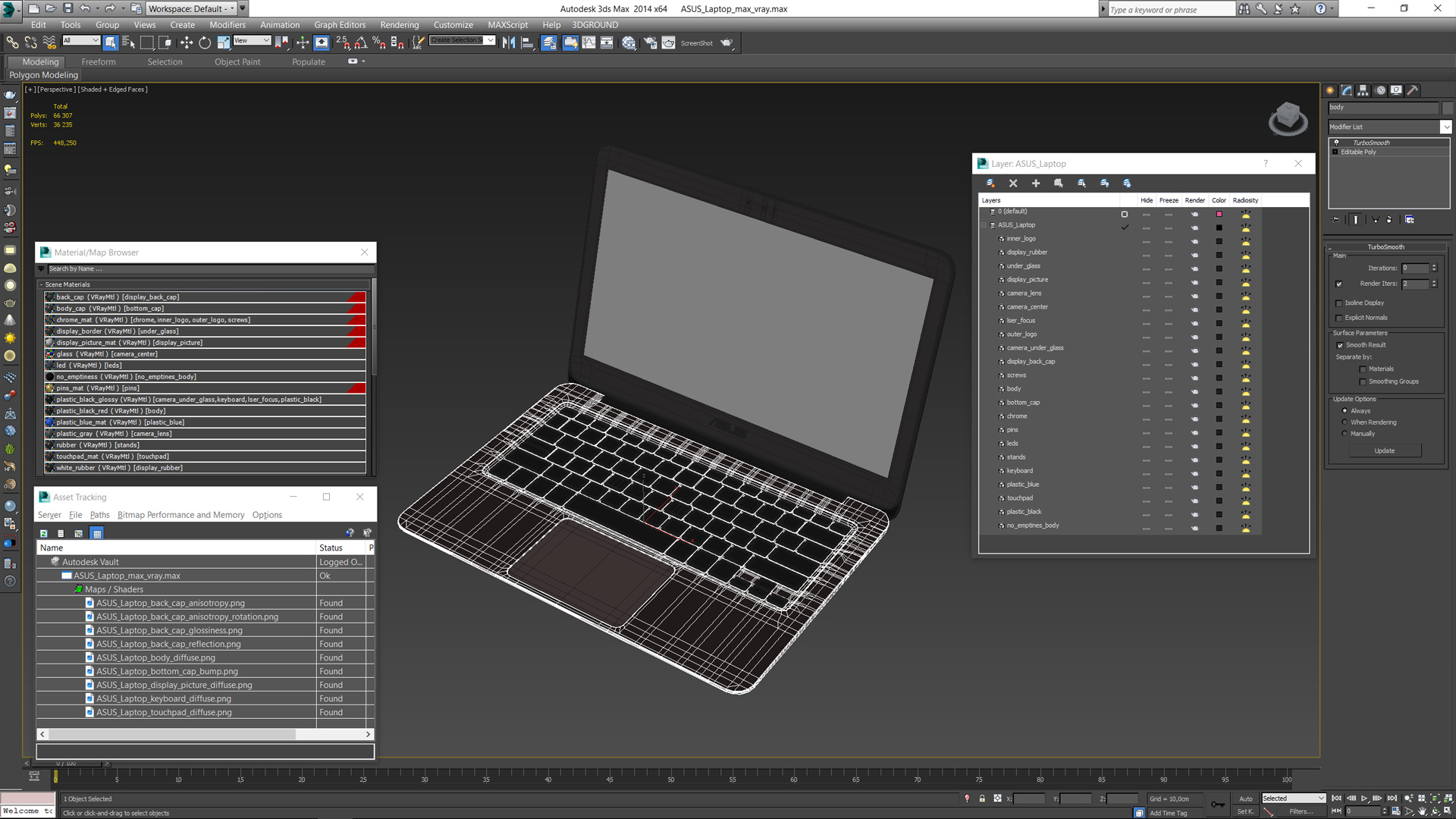Click the Auto Key button
The image size is (1456, 819).
(1246, 799)
